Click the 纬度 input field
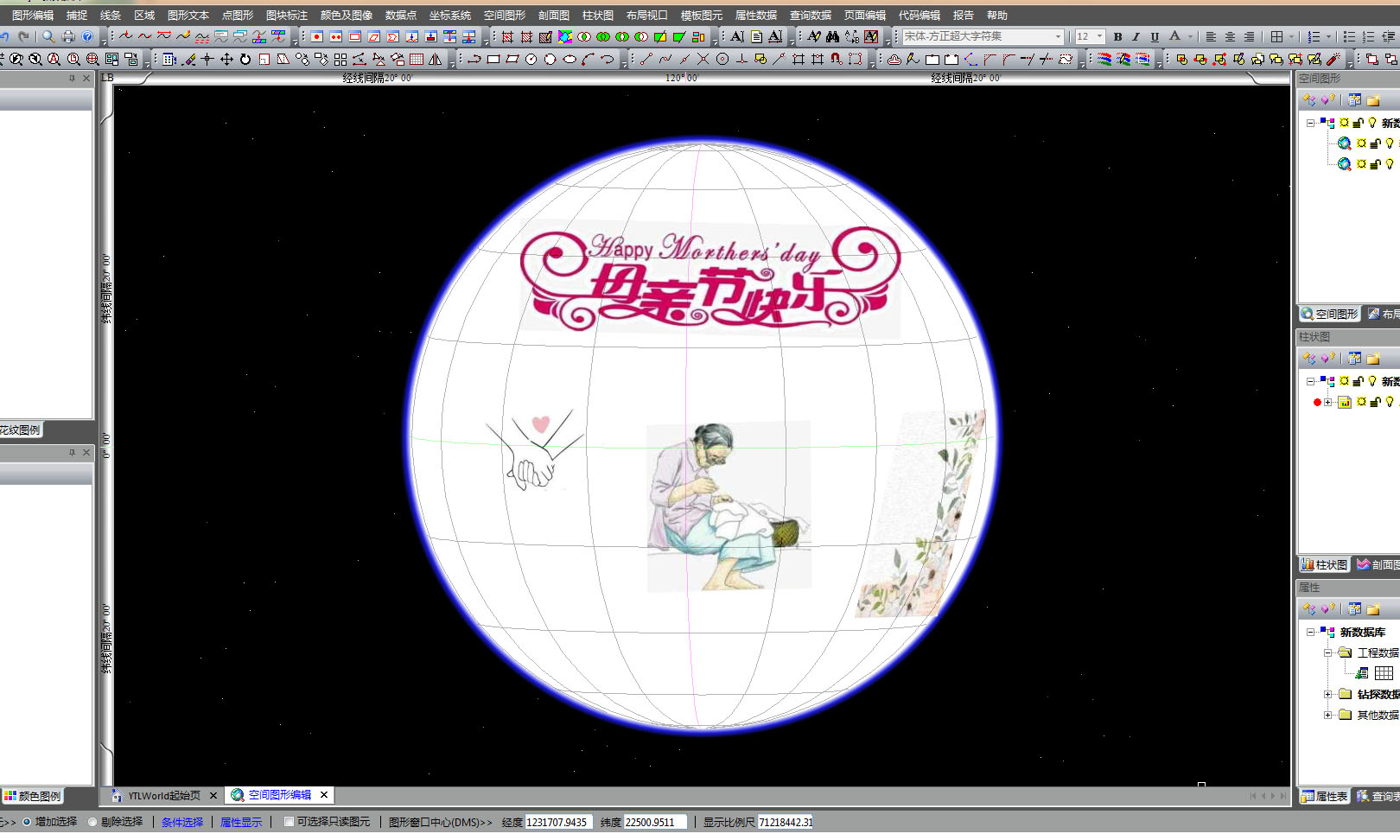Viewport: 1400px width, 840px height. (x=655, y=822)
